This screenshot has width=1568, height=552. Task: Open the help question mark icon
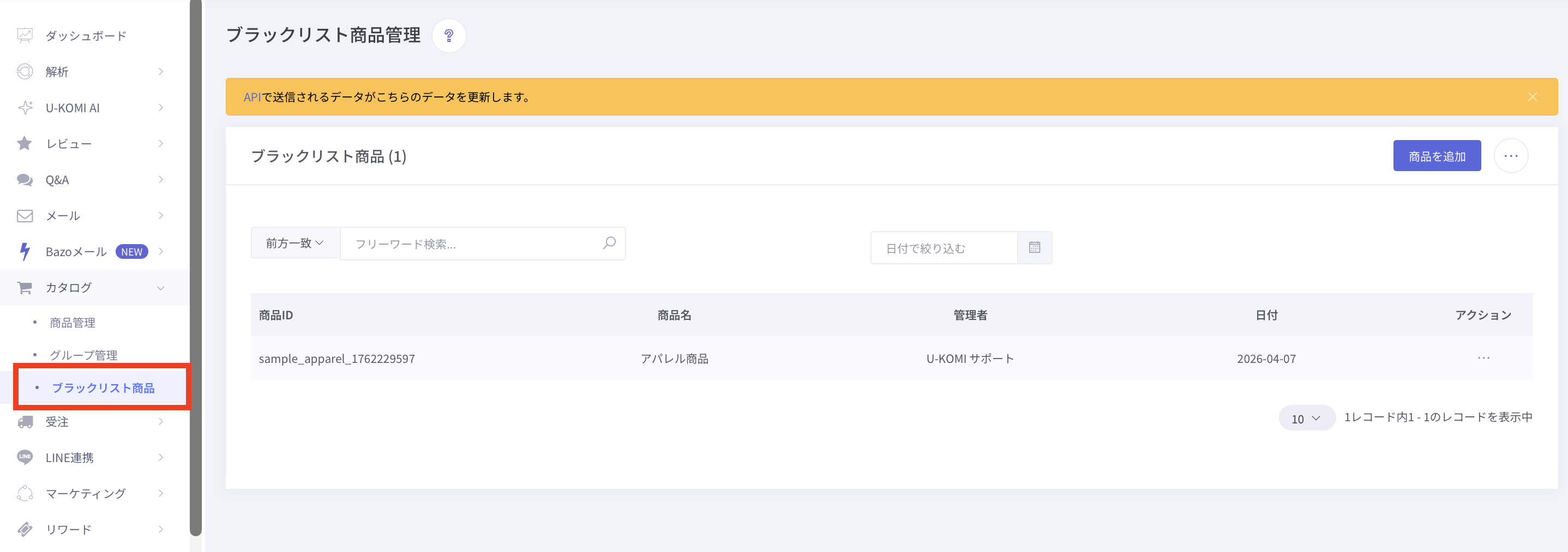click(x=449, y=35)
